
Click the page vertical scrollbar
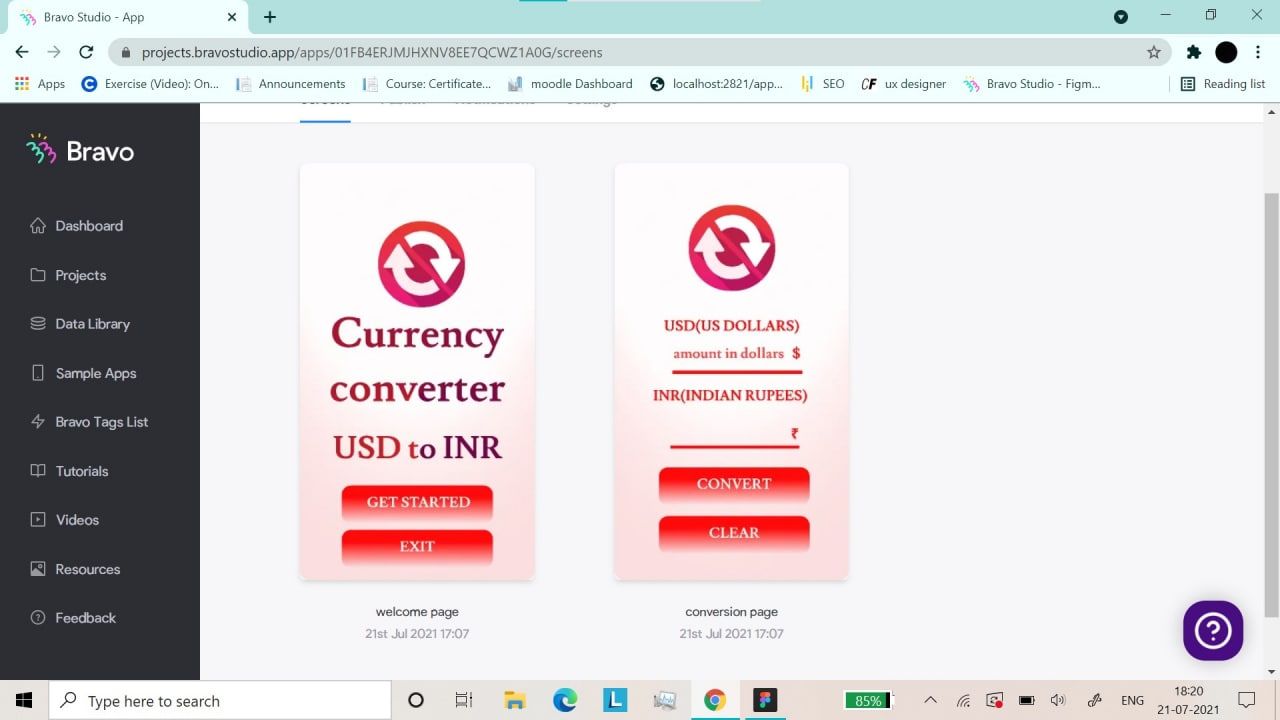pos(1272,405)
